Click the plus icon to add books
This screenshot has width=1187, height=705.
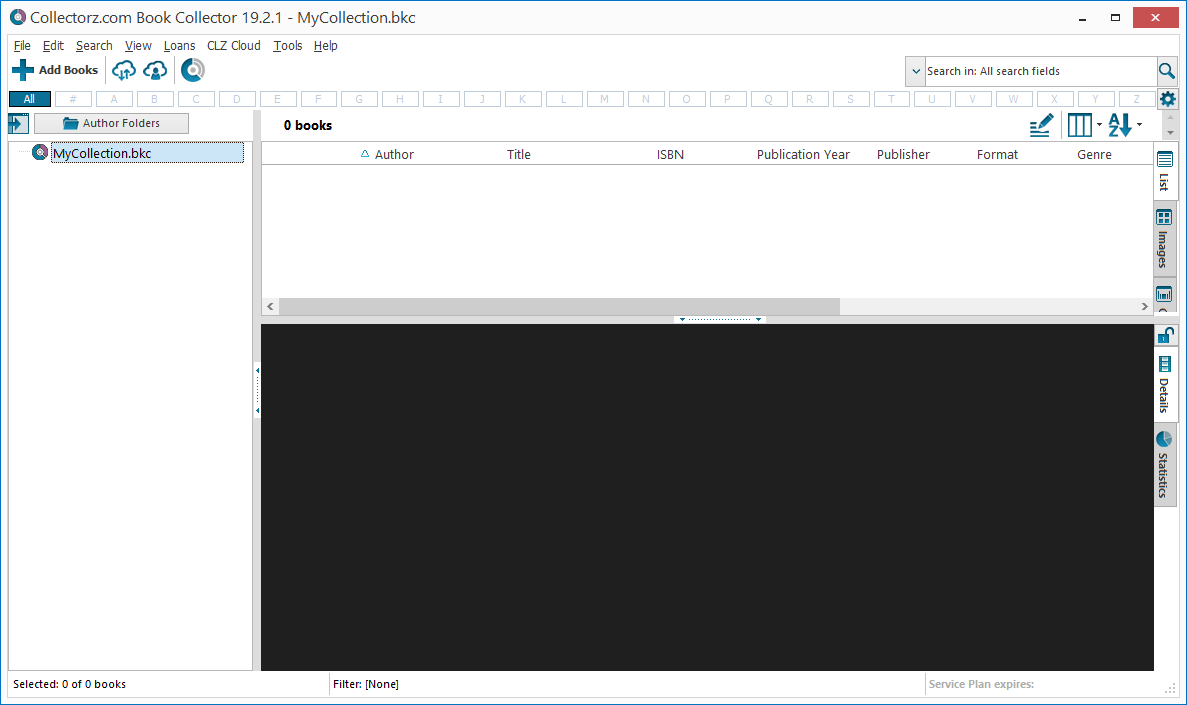23,70
